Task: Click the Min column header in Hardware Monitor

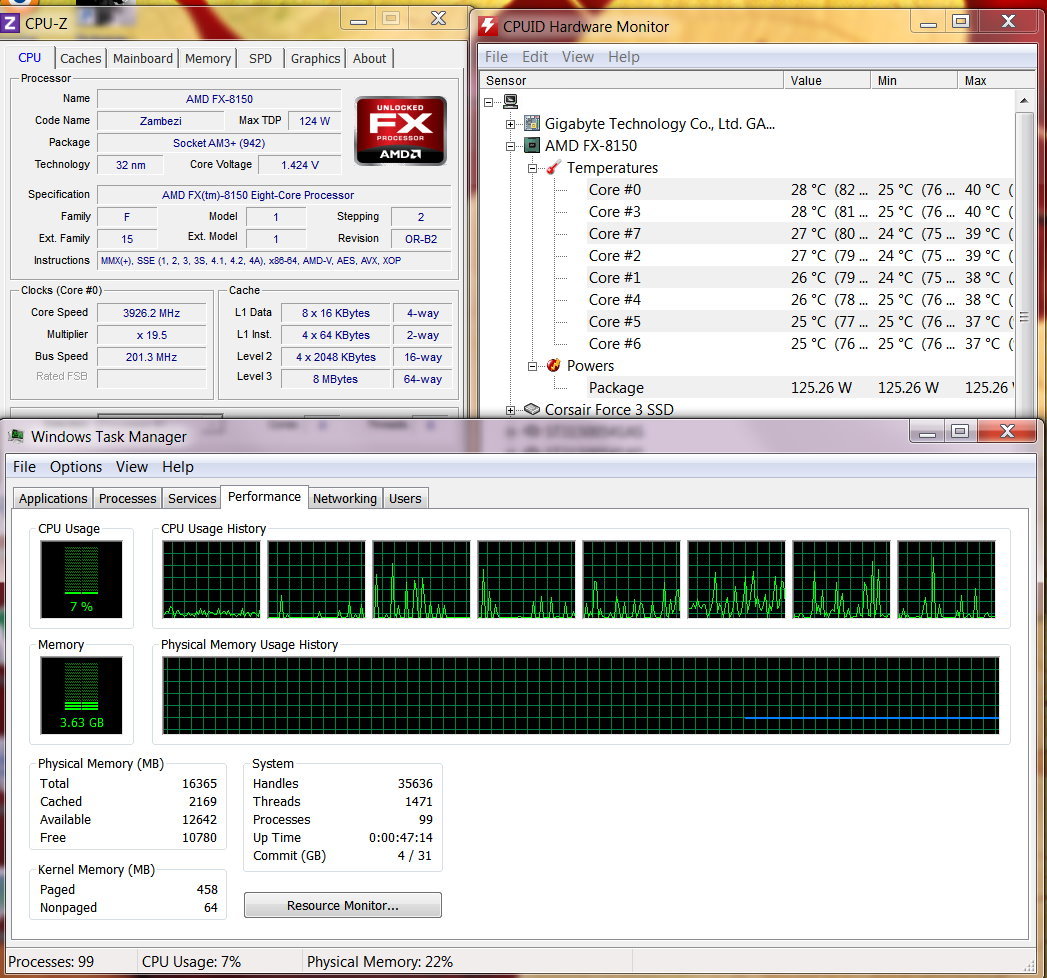Action: tap(914, 80)
